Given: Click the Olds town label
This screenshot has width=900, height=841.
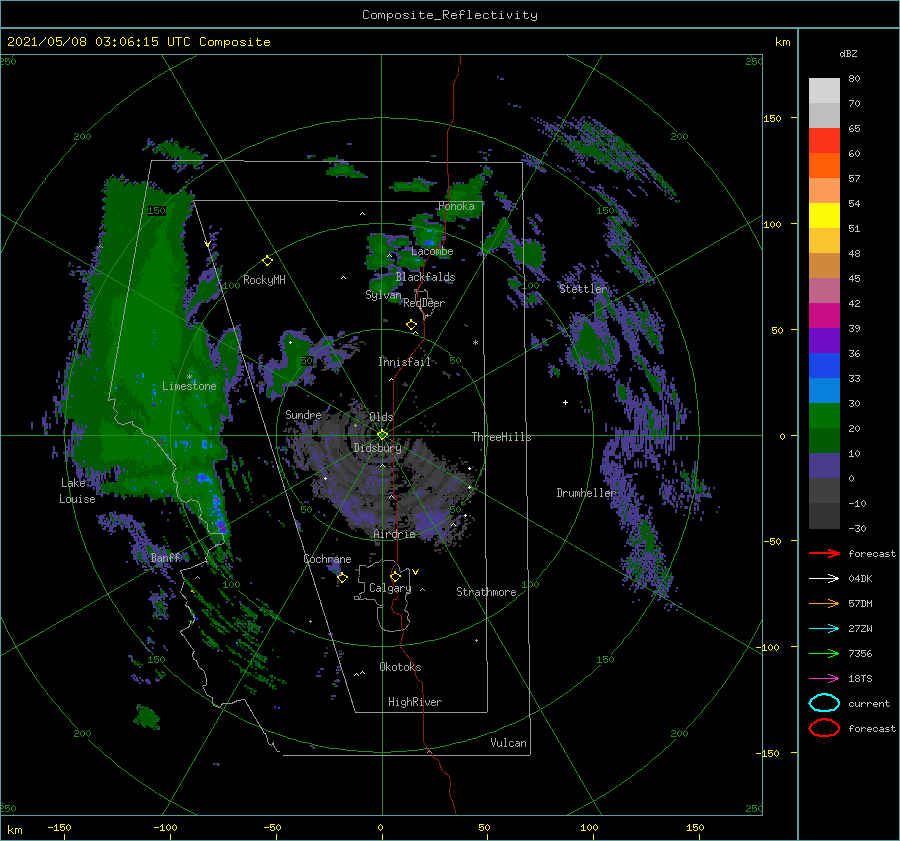Looking at the screenshot, I should 381,417.
